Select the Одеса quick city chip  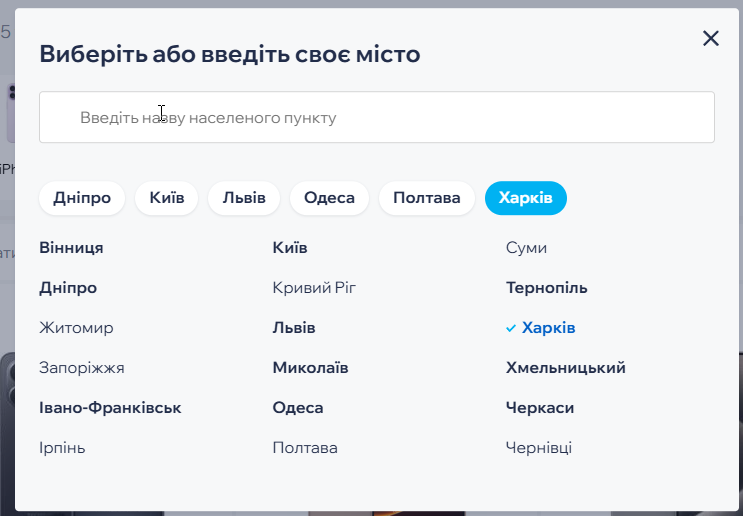click(x=330, y=198)
